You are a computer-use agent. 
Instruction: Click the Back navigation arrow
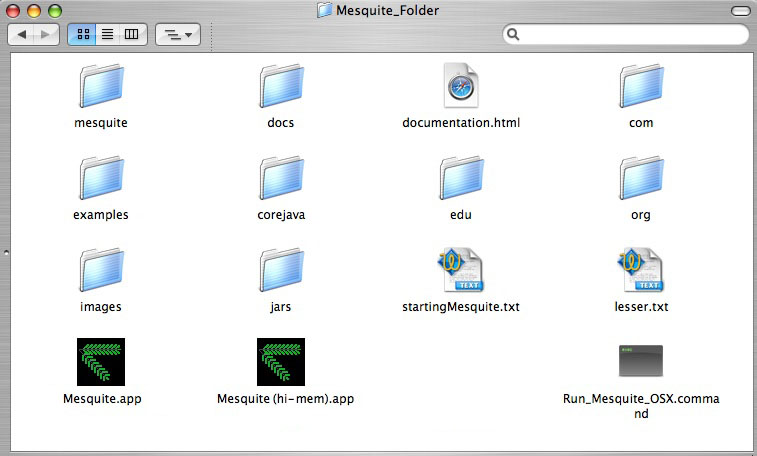tap(22, 34)
